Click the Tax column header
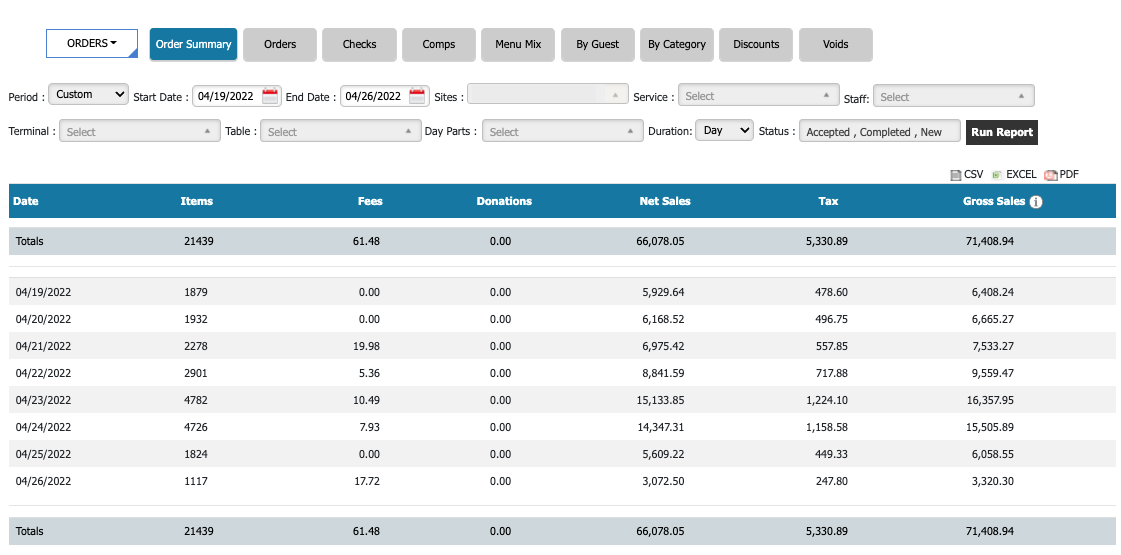The image size is (1121, 555). [828, 202]
